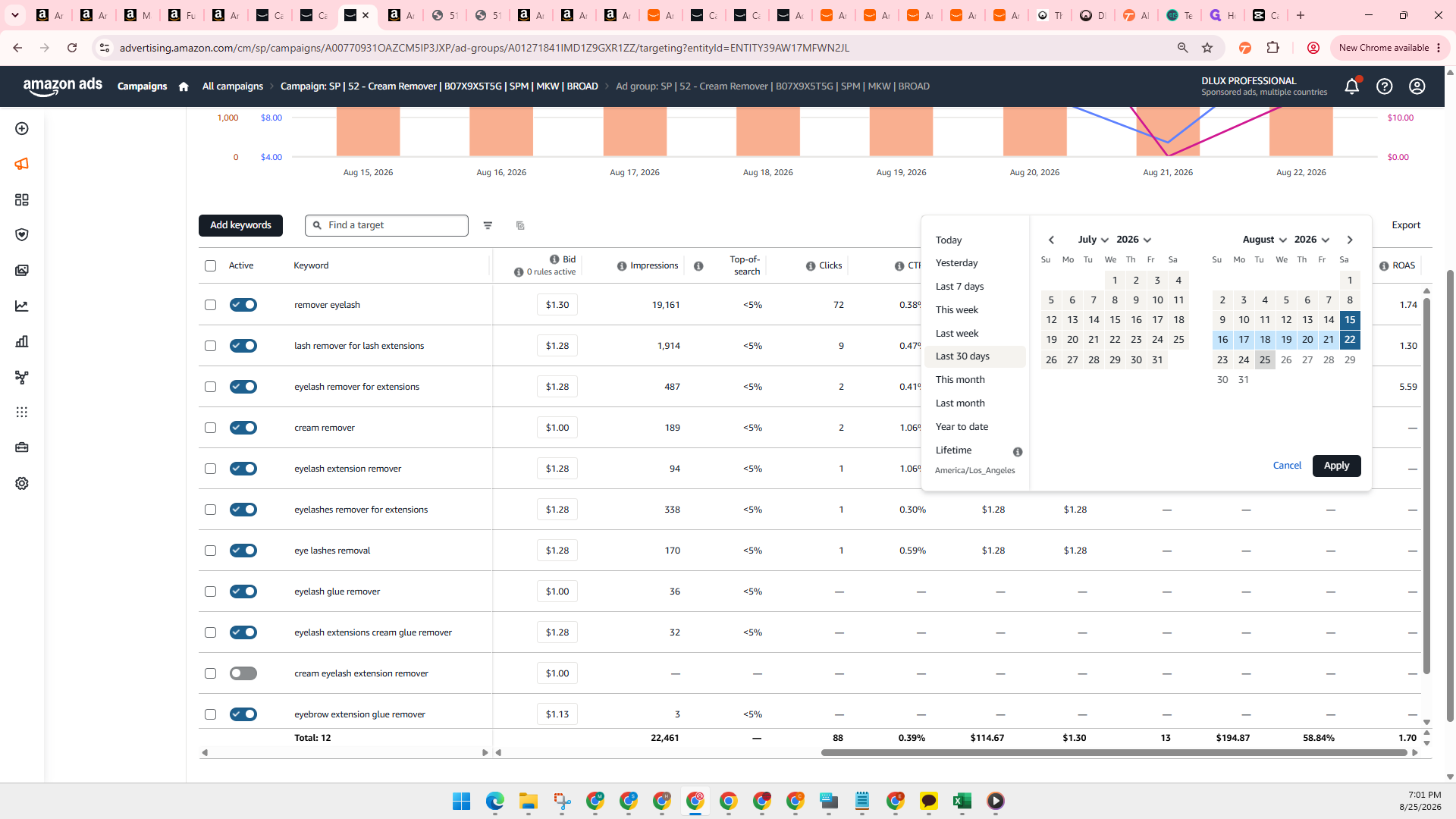Click the info icon beside Lifetime
This screenshot has width=1456, height=819.
point(1018,452)
